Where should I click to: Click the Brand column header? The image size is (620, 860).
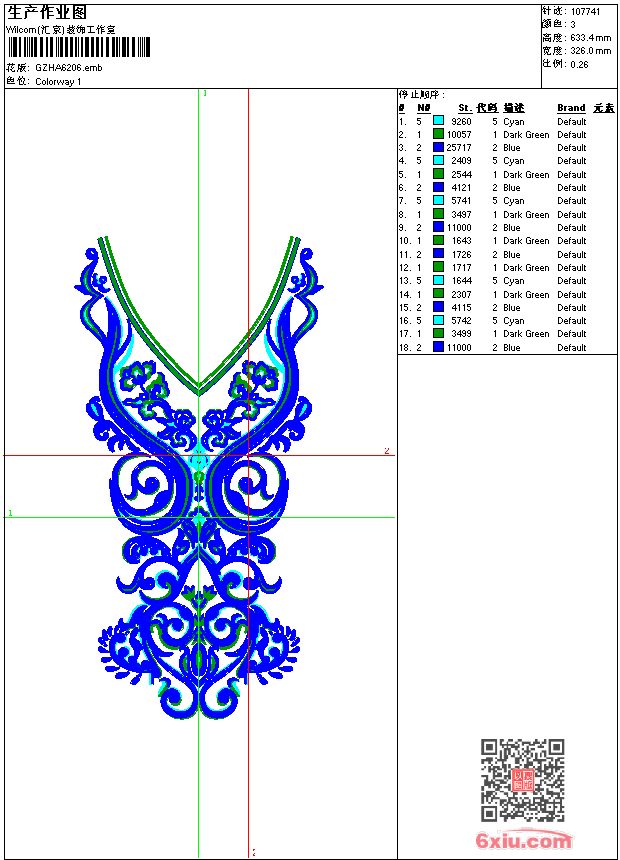click(571, 108)
